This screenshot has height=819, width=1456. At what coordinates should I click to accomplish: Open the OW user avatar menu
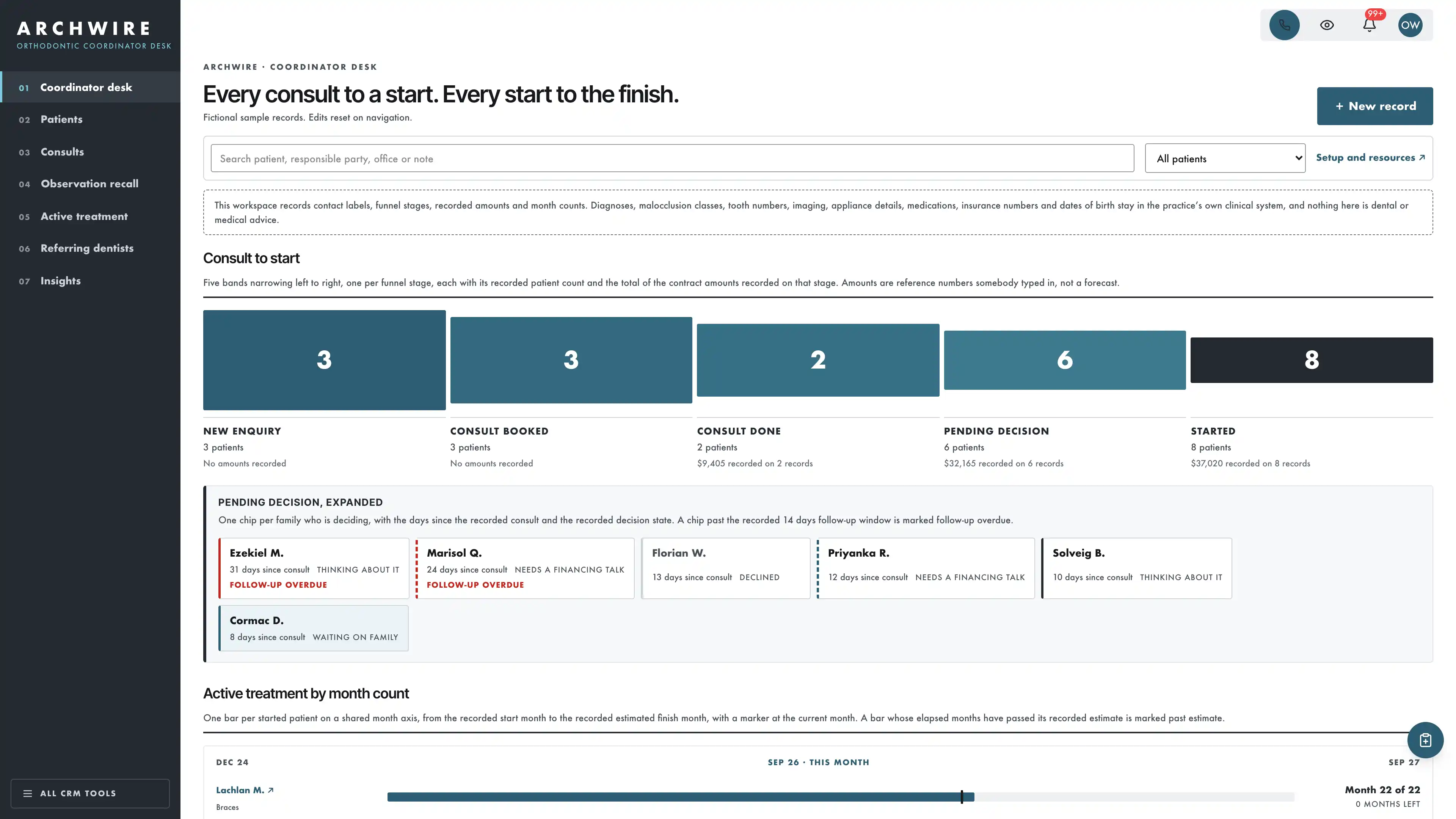click(1410, 25)
